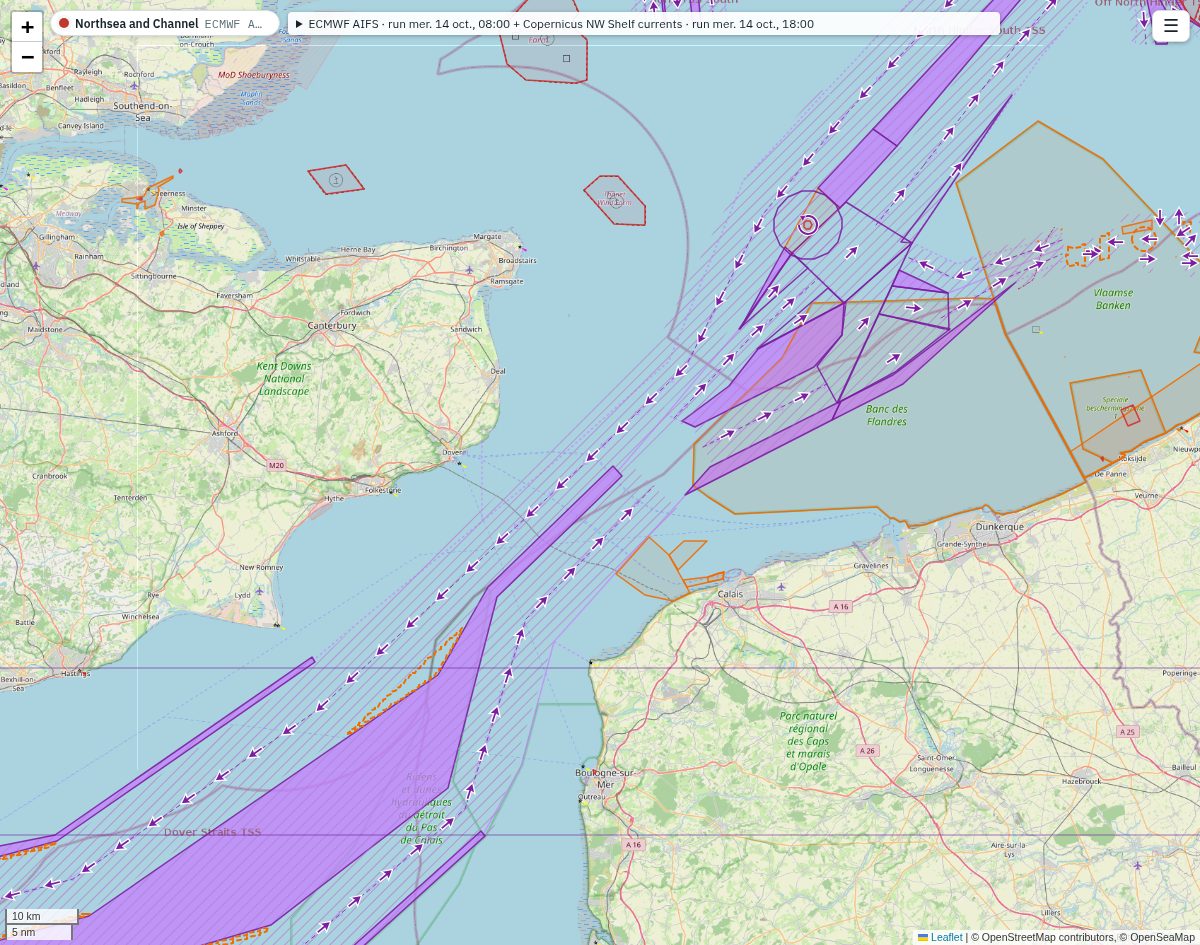The image size is (1200, 945).
Task: Click the Faversham town label
Action: (235, 295)
